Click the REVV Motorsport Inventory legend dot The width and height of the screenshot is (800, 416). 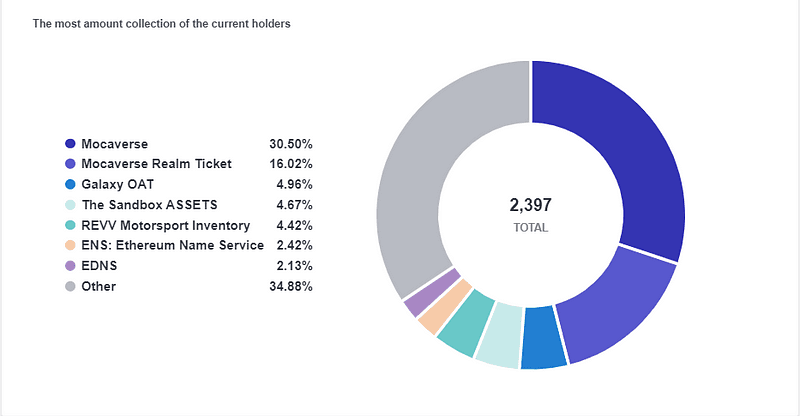point(70,225)
